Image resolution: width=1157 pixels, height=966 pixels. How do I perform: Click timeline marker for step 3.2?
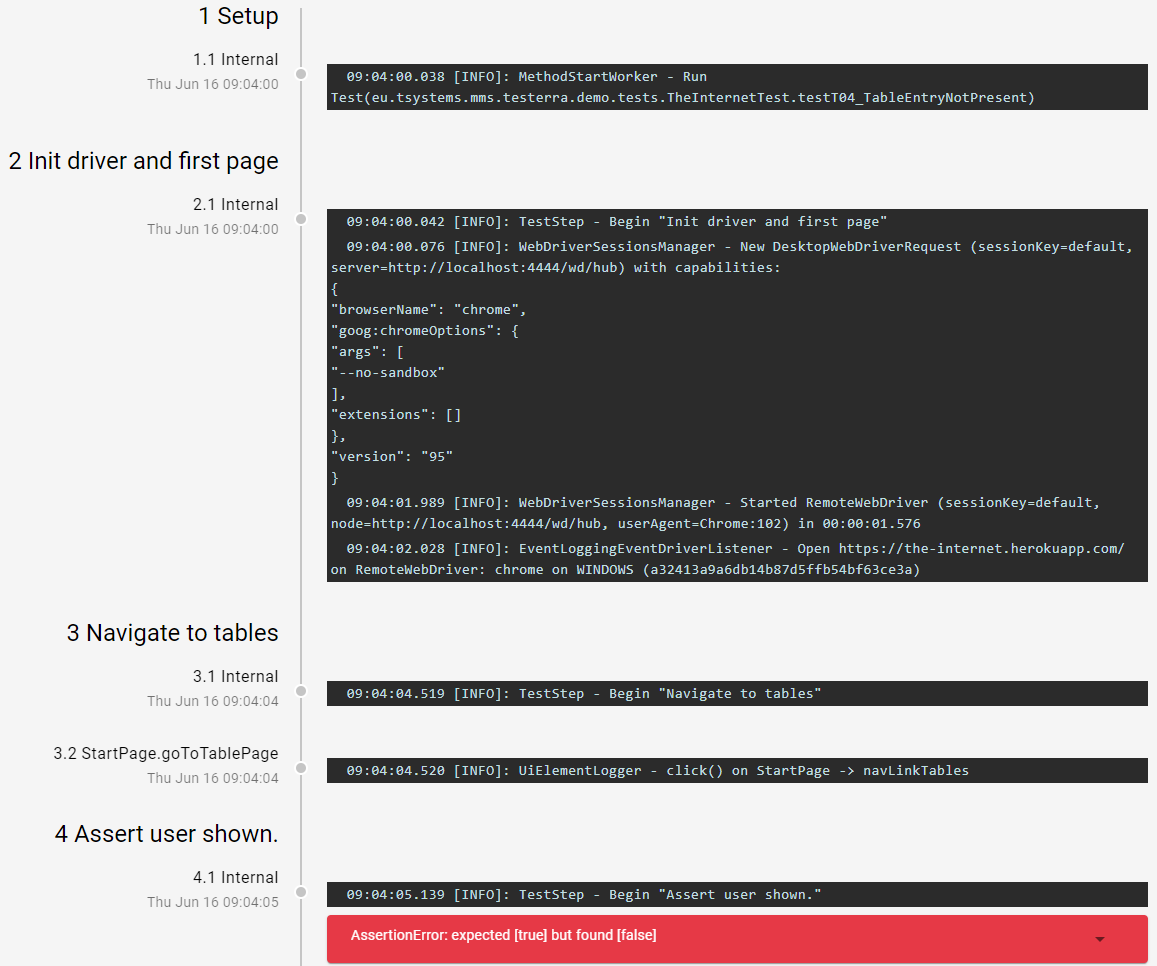[x=301, y=768]
